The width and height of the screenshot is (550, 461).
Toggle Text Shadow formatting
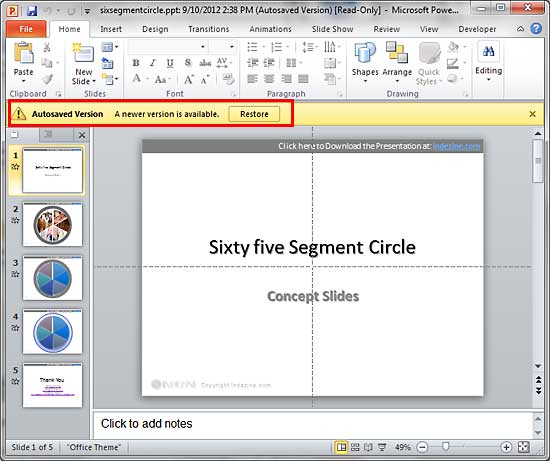(x=188, y=63)
